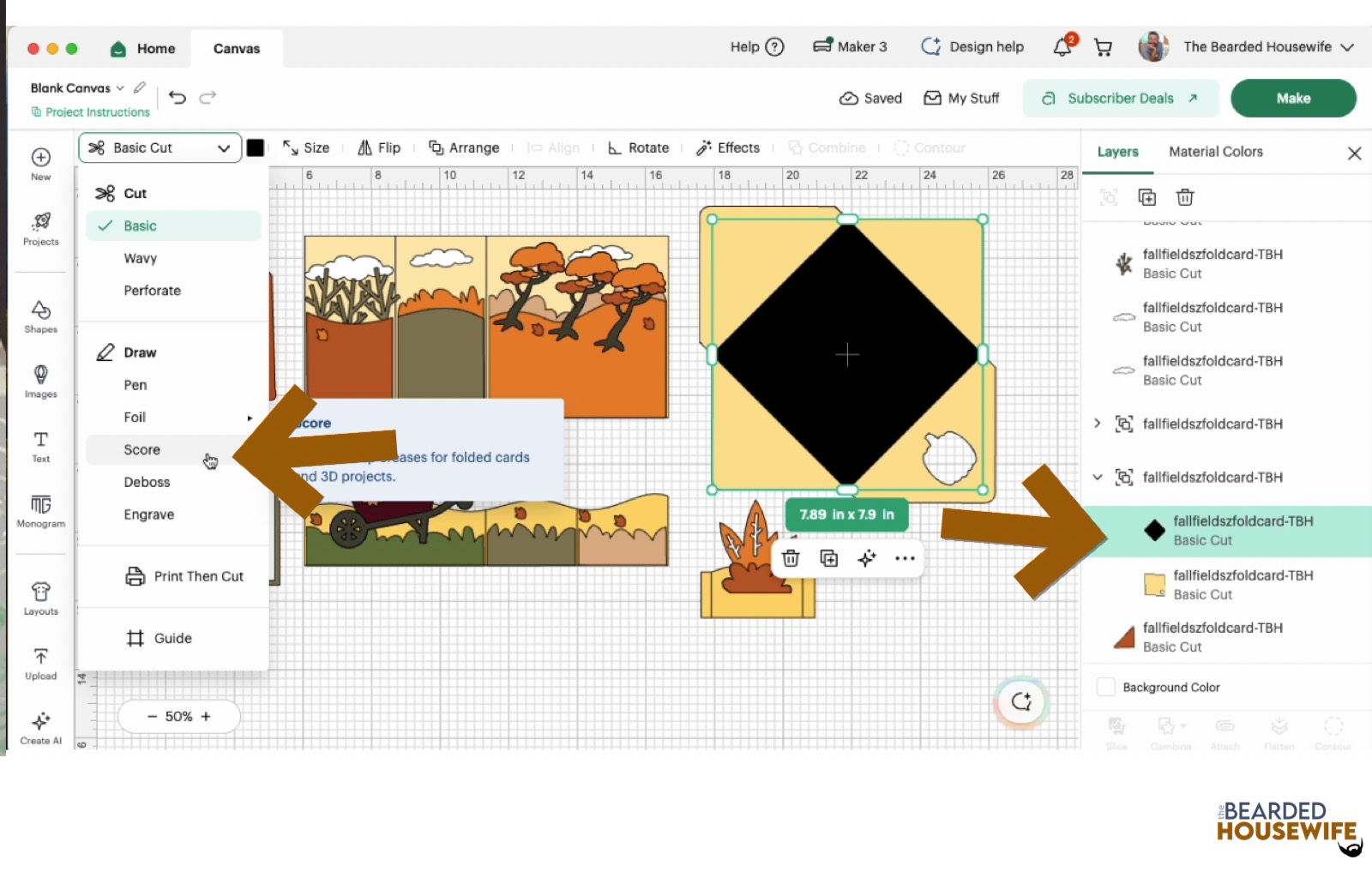Open Project Instructions link
Viewport: 1372px width, 872px height.
click(90, 112)
